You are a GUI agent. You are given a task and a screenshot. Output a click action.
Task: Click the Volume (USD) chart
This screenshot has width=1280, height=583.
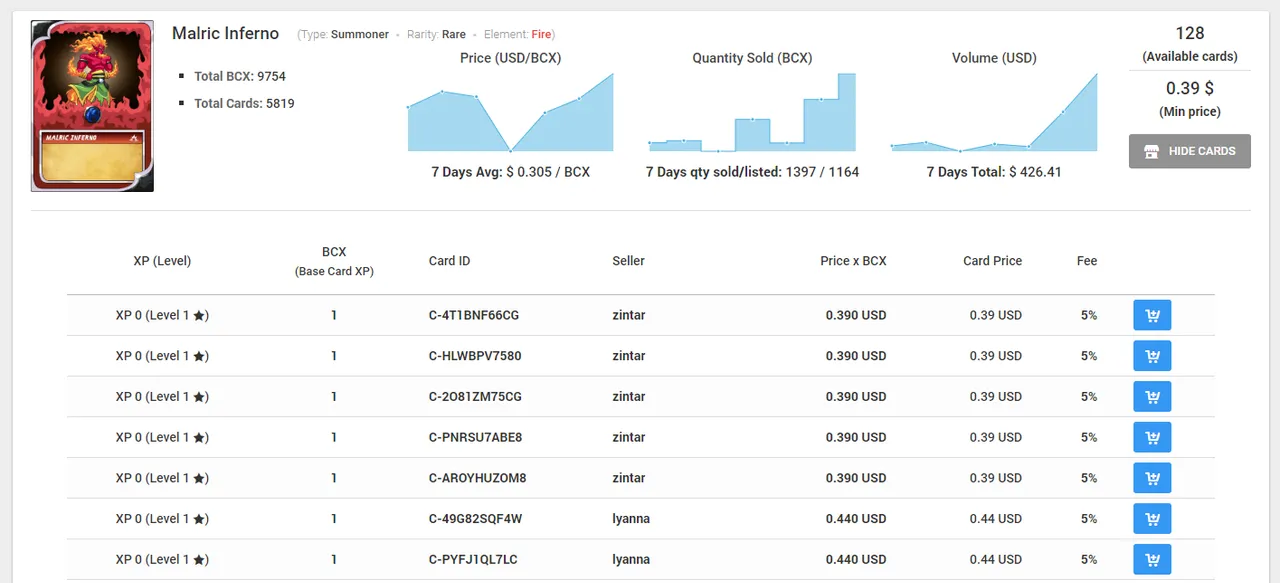[994, 112]
